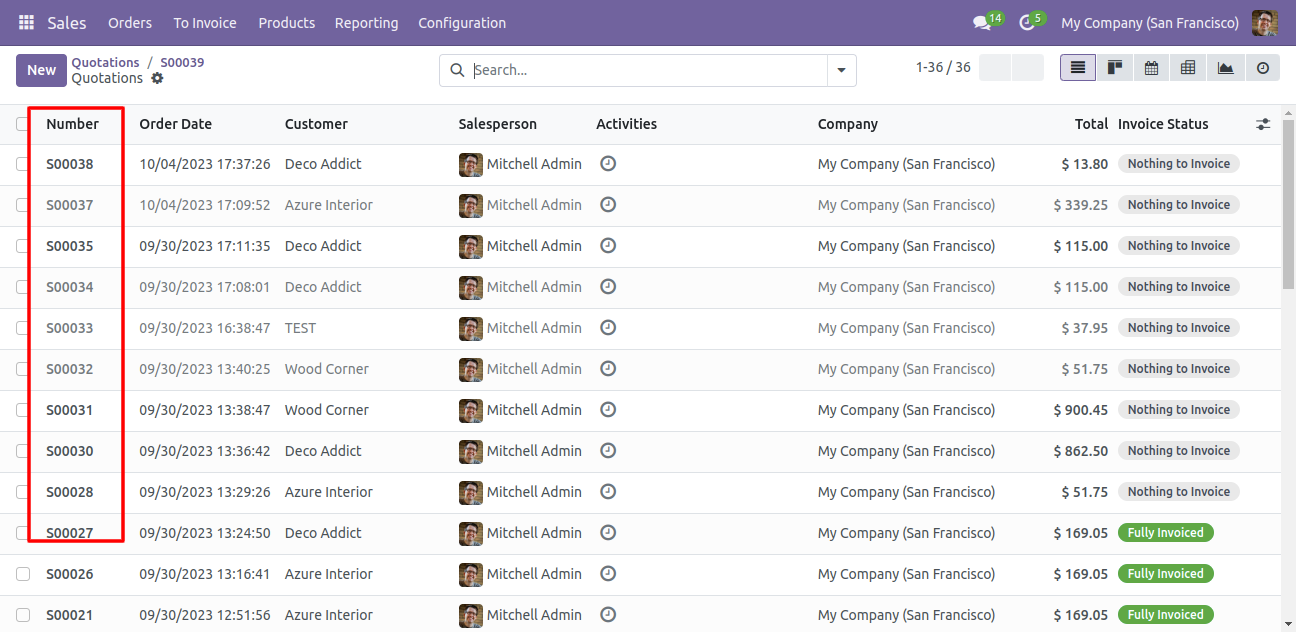Select checkbox for order S00031
The image size is (1296, 632).
(x=23, y=410)
